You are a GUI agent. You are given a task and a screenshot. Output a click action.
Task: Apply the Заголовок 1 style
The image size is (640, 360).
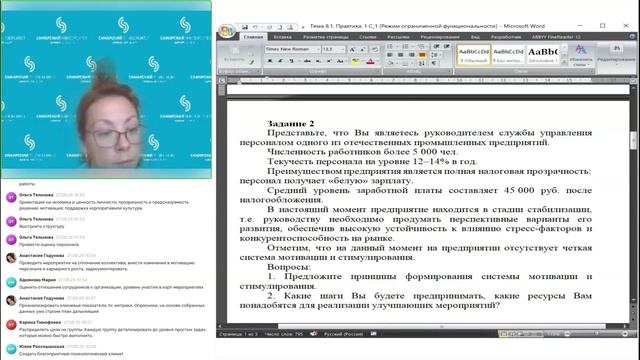click(542, 55)
